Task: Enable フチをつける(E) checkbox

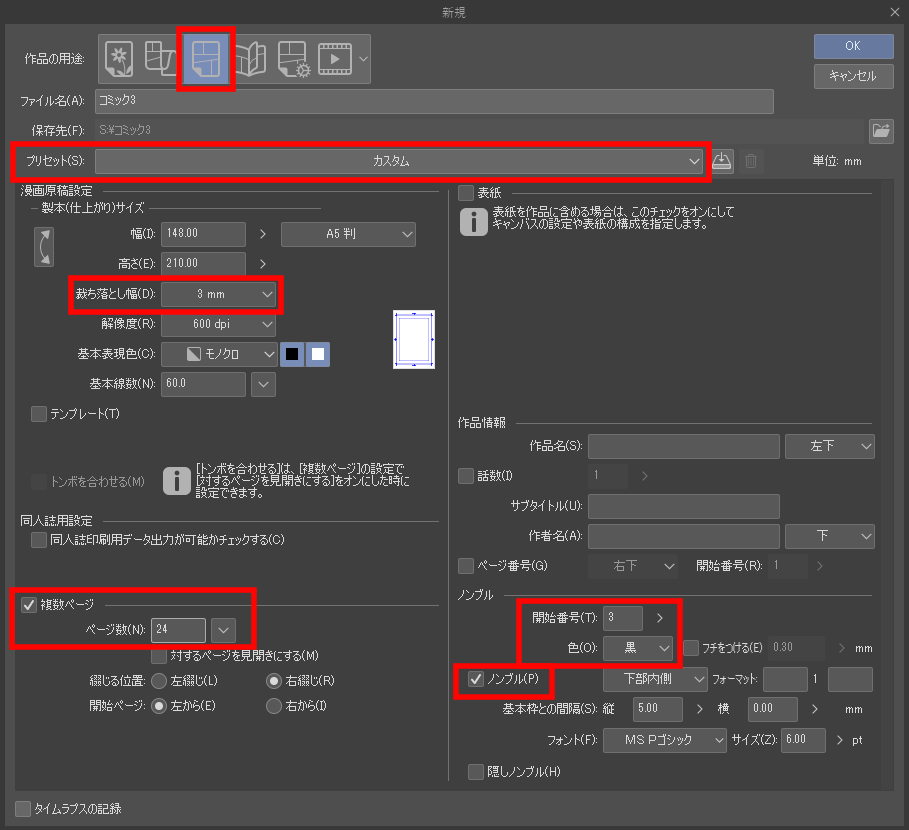Action: point(691,647)
